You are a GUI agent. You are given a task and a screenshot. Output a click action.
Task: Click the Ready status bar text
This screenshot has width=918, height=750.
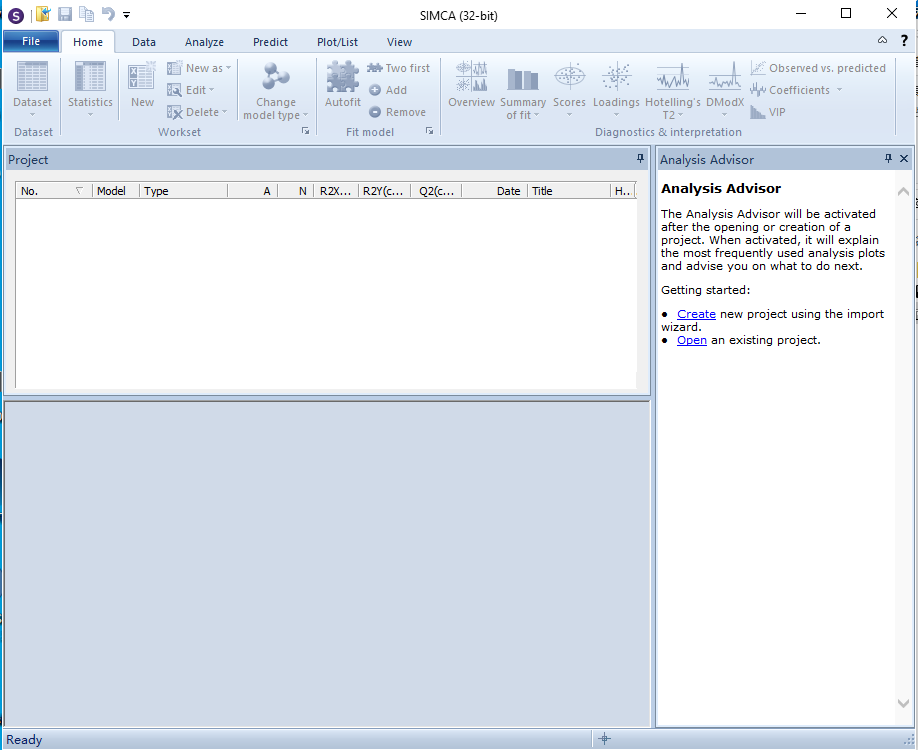coord(24,739)
